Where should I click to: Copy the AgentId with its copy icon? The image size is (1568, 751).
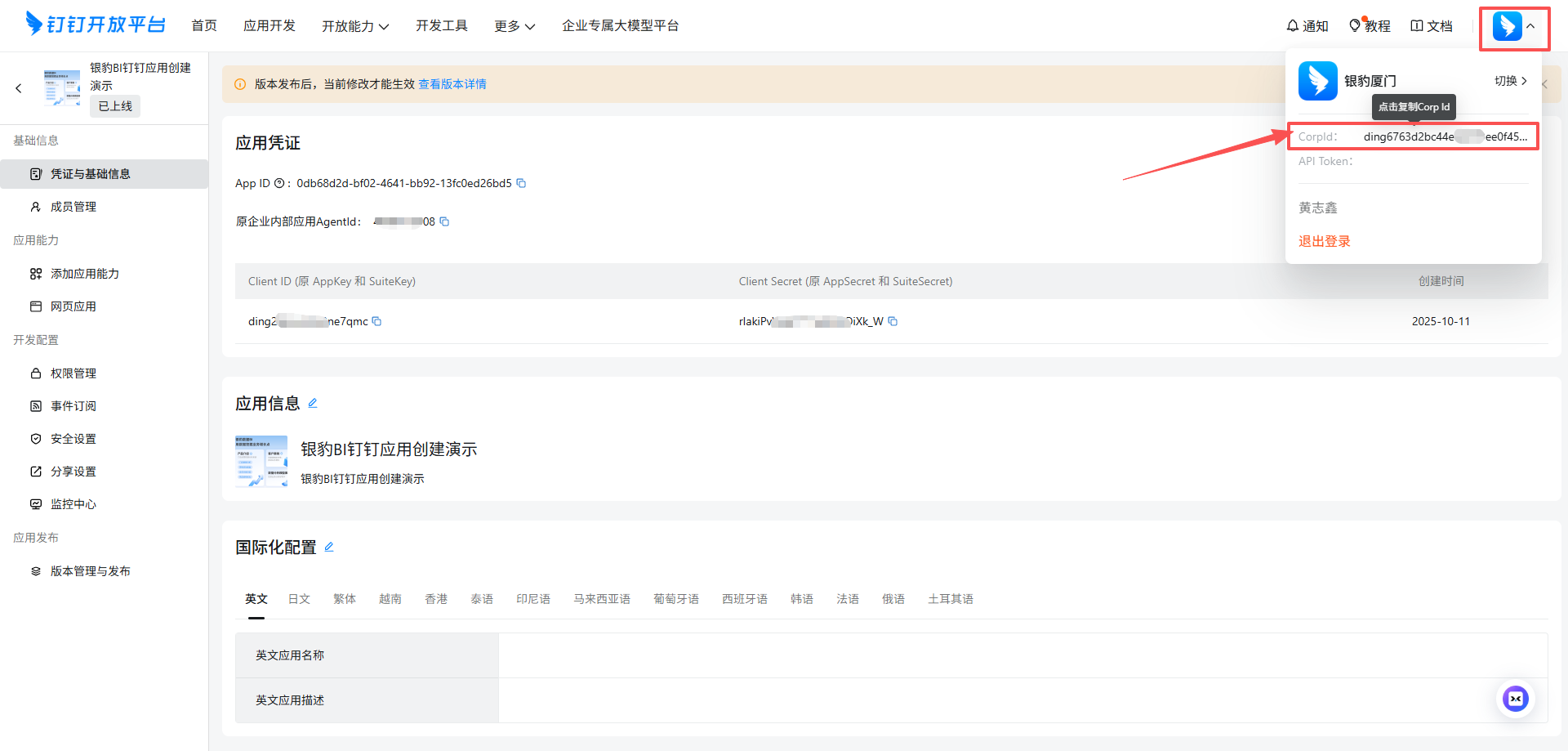tap(444, 221)
